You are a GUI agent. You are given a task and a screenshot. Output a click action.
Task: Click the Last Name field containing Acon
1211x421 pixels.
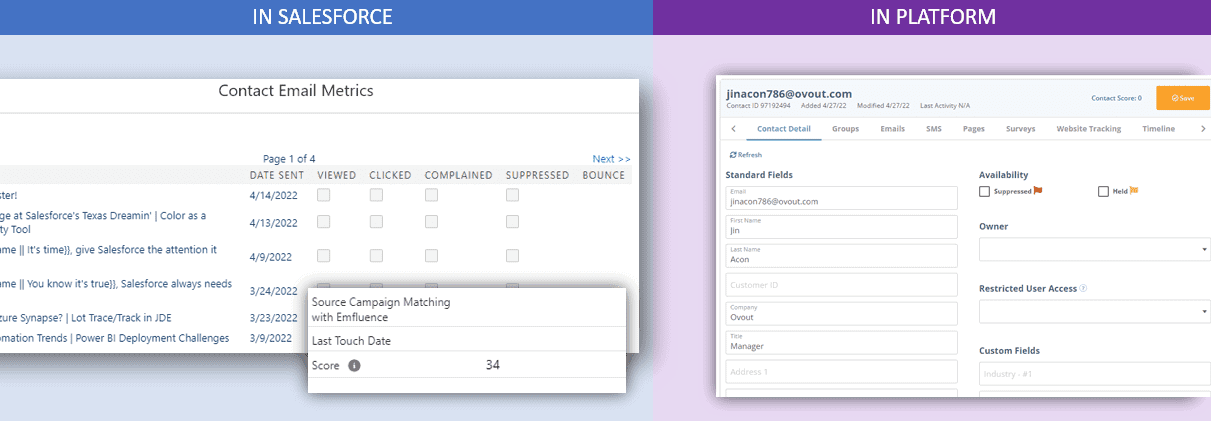(843, 255)
